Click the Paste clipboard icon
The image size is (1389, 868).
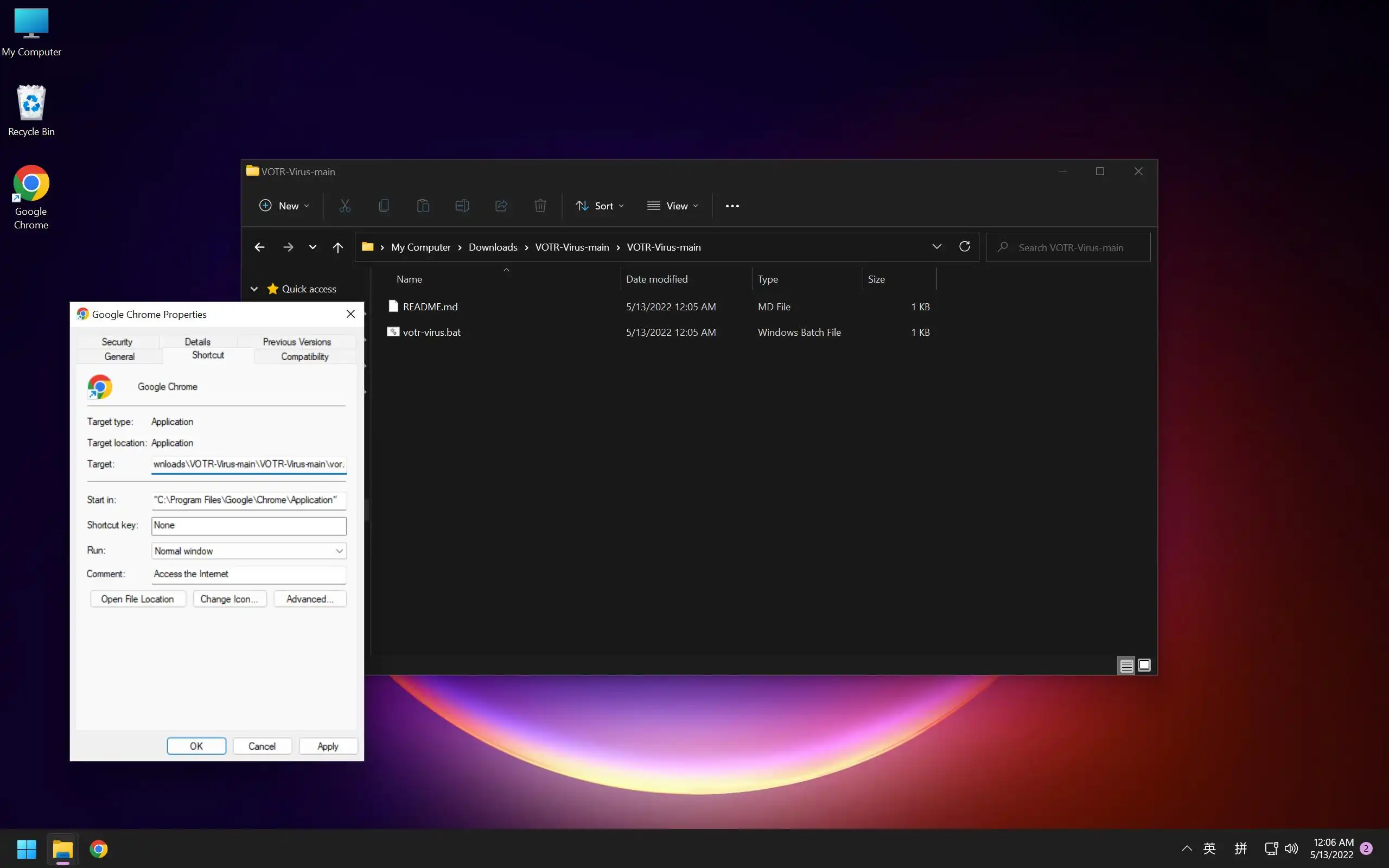coord(423,206)
